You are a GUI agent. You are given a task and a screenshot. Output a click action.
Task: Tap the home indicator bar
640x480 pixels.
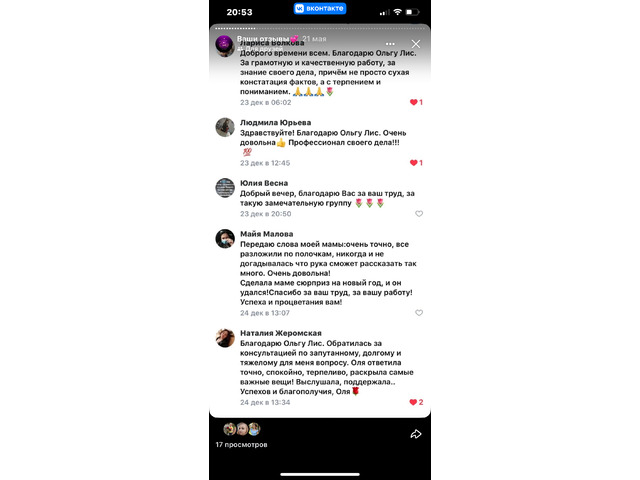pyautogui.click(x=320, y=474)
